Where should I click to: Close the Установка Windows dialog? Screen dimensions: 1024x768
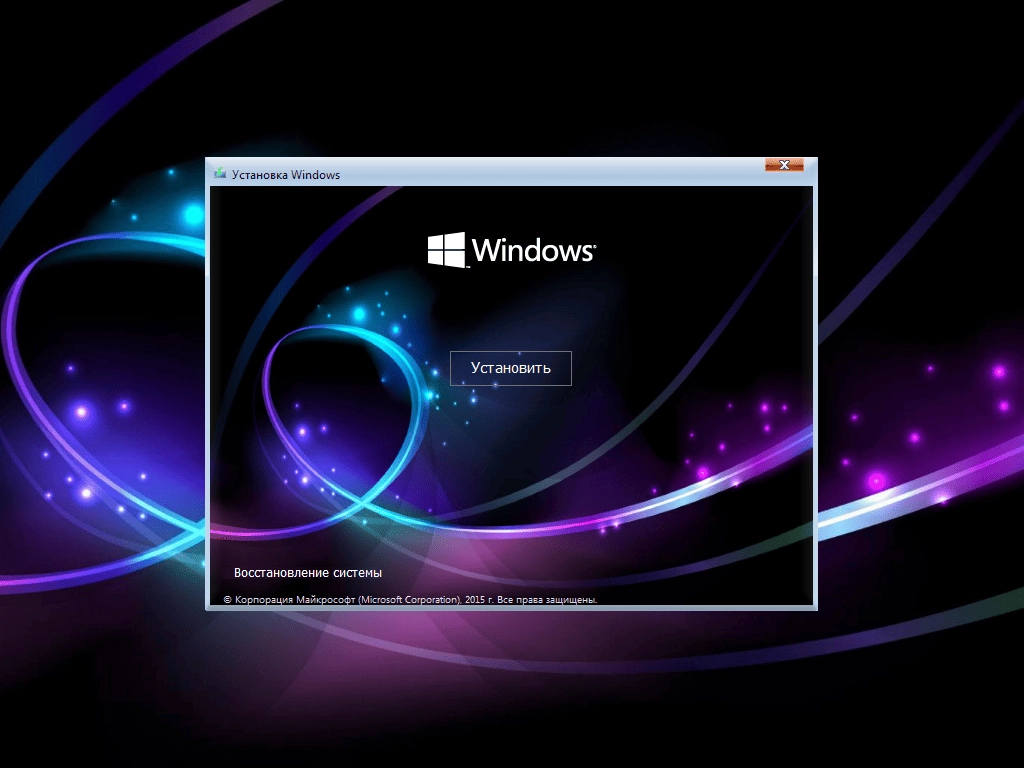784,165
